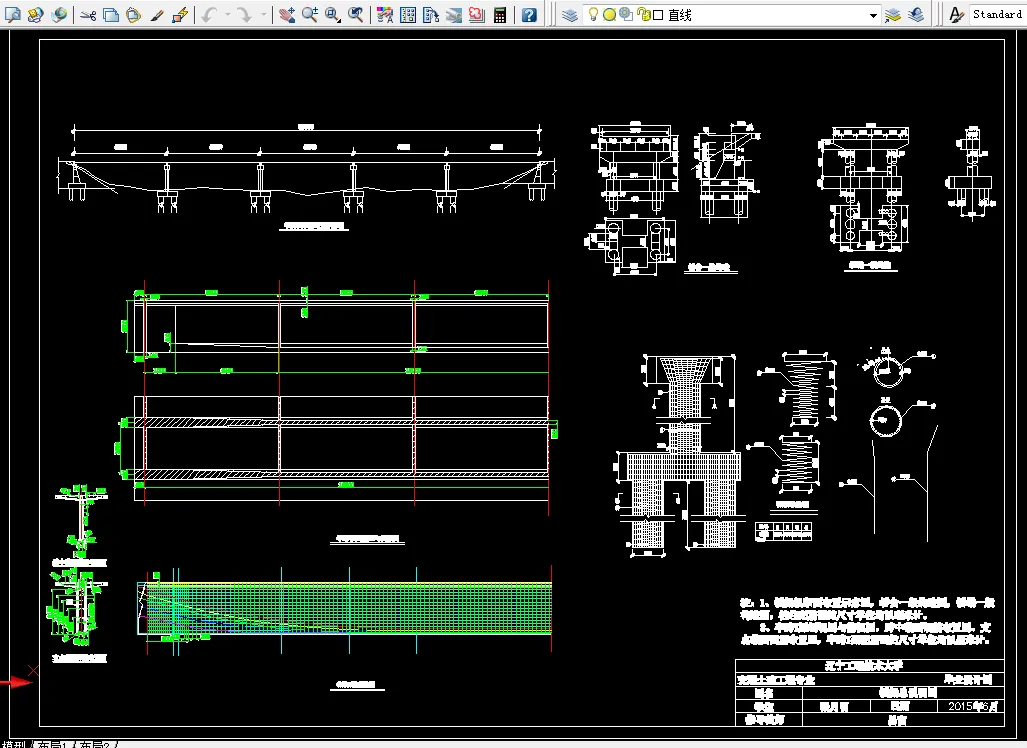Open the Text Style manager icon
This screenshot has width=1027, height=748.
(x=956, y=14)
